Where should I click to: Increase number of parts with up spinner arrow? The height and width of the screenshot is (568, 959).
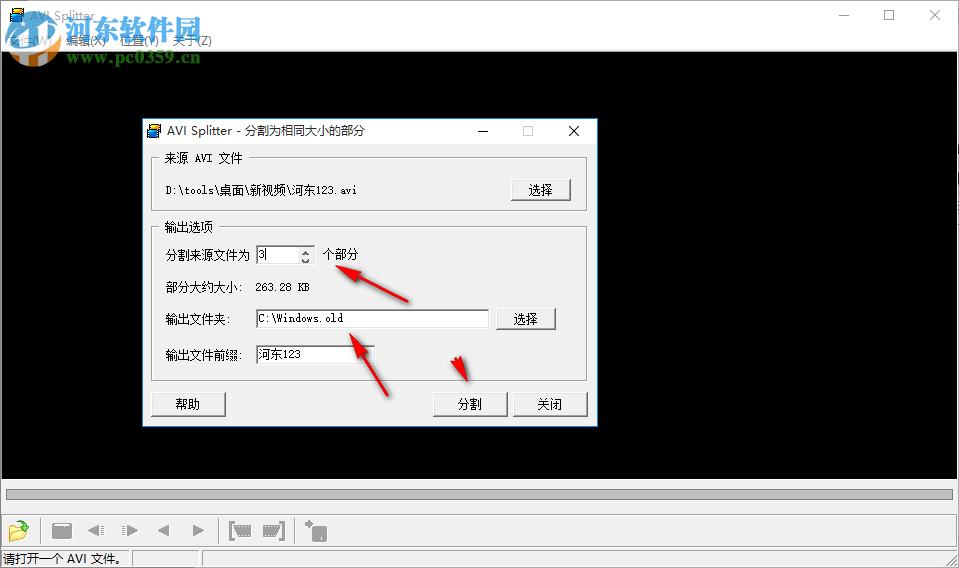(305, 251)
